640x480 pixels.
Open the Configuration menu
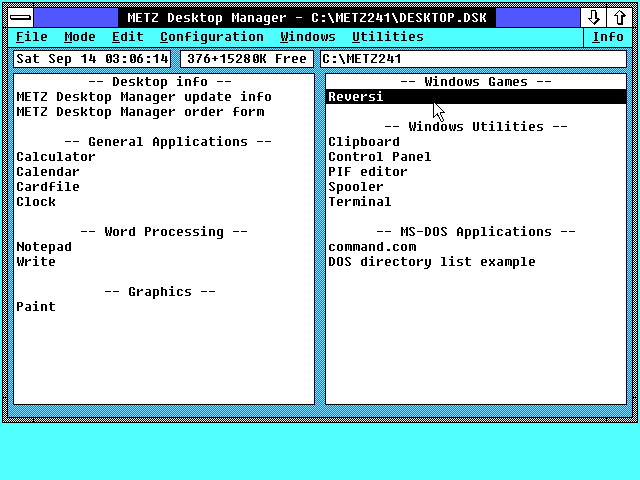212,37
